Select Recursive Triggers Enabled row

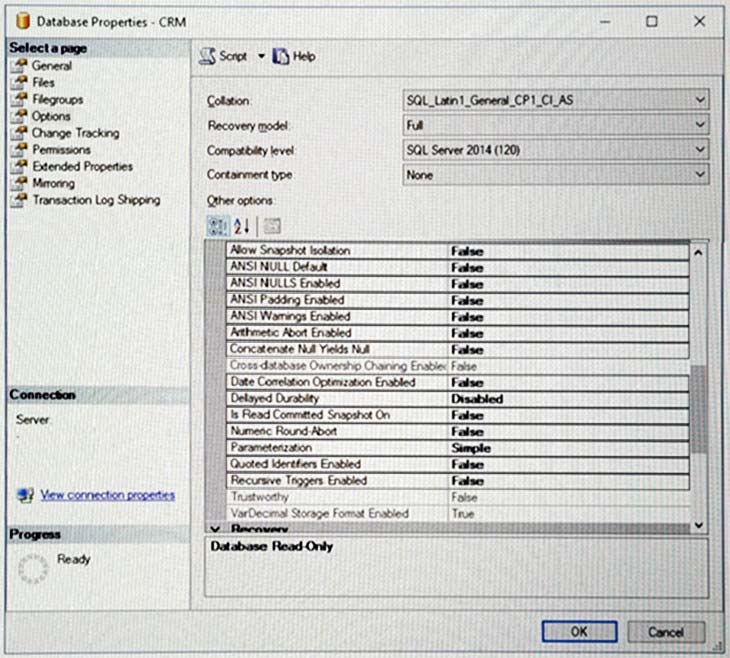[458, 481]
